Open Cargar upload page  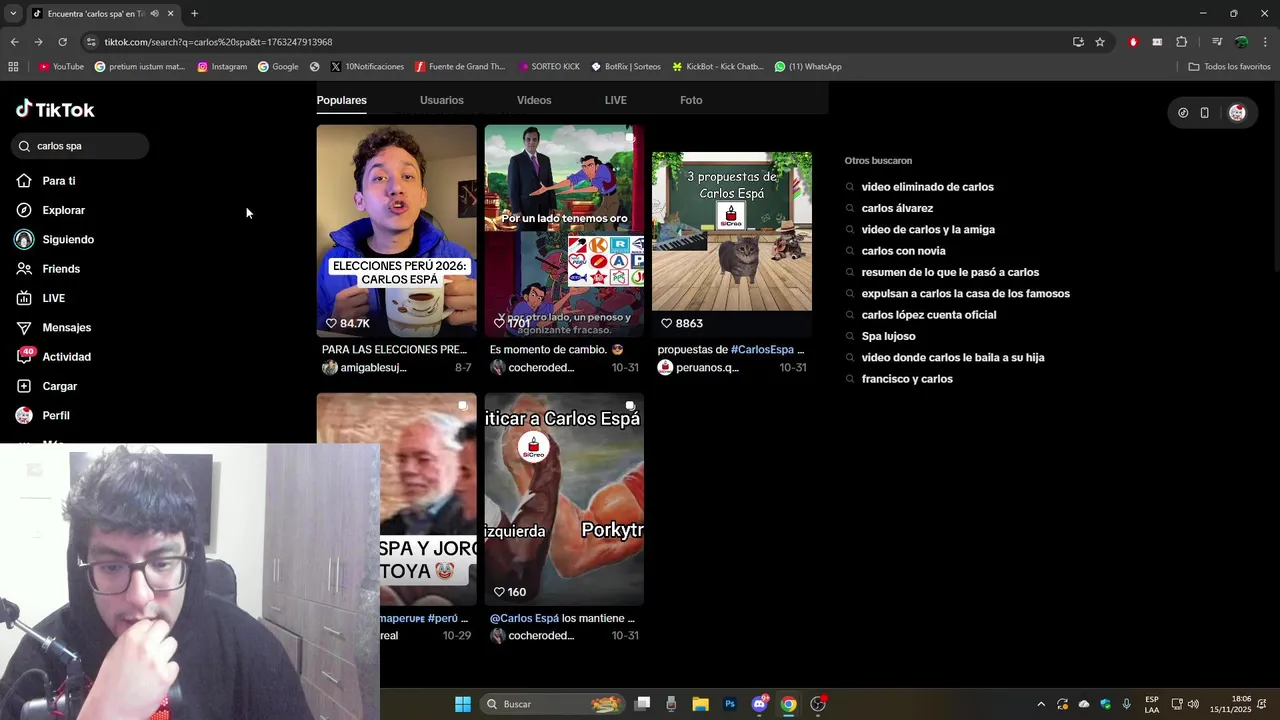pos(47,386)
